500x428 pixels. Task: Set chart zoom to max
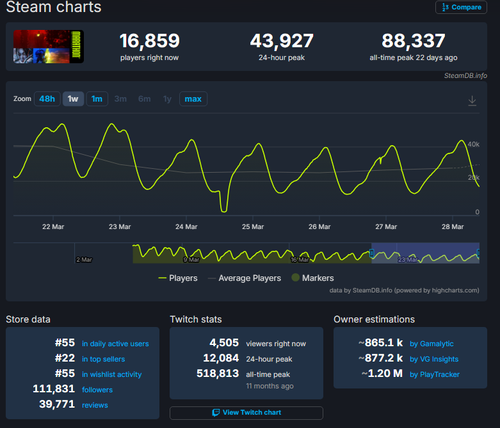click(193, 99)
